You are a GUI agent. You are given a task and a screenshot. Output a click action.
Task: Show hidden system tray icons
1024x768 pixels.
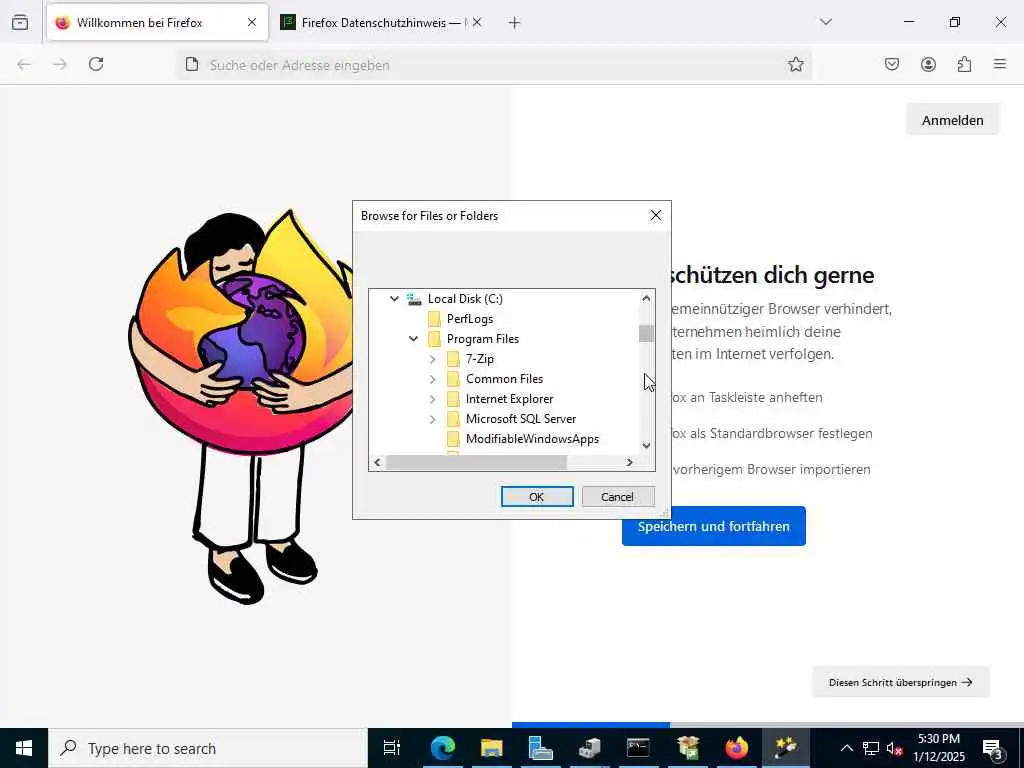[846, 748]
